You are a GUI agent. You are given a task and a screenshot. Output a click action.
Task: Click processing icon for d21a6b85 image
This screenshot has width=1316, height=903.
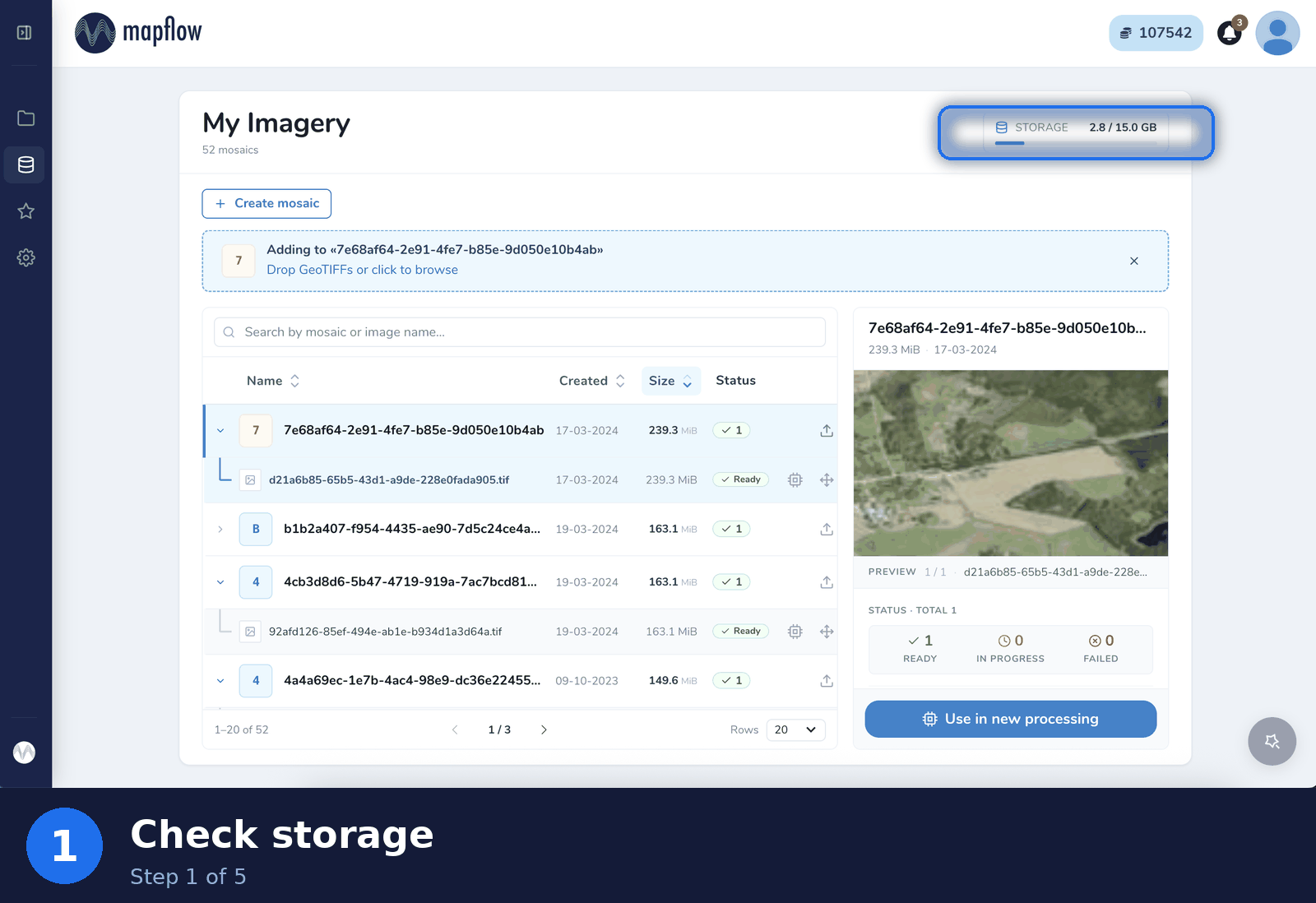coord(795,480)
